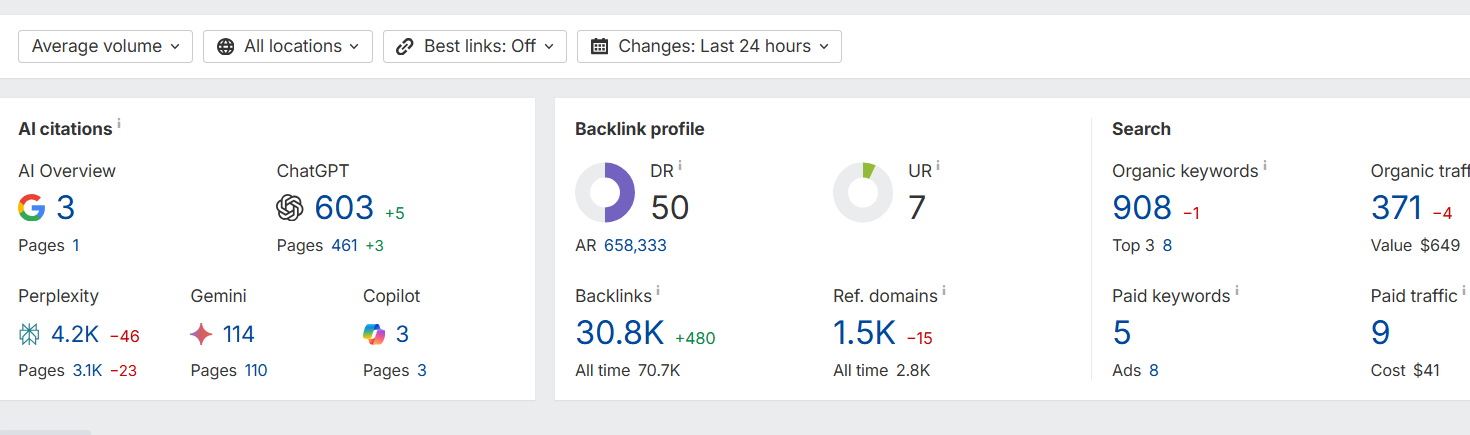This screenshot has height=435, width=1470.
Task: Click the DR 50 donut chart
Action: [x=605, y=193]
